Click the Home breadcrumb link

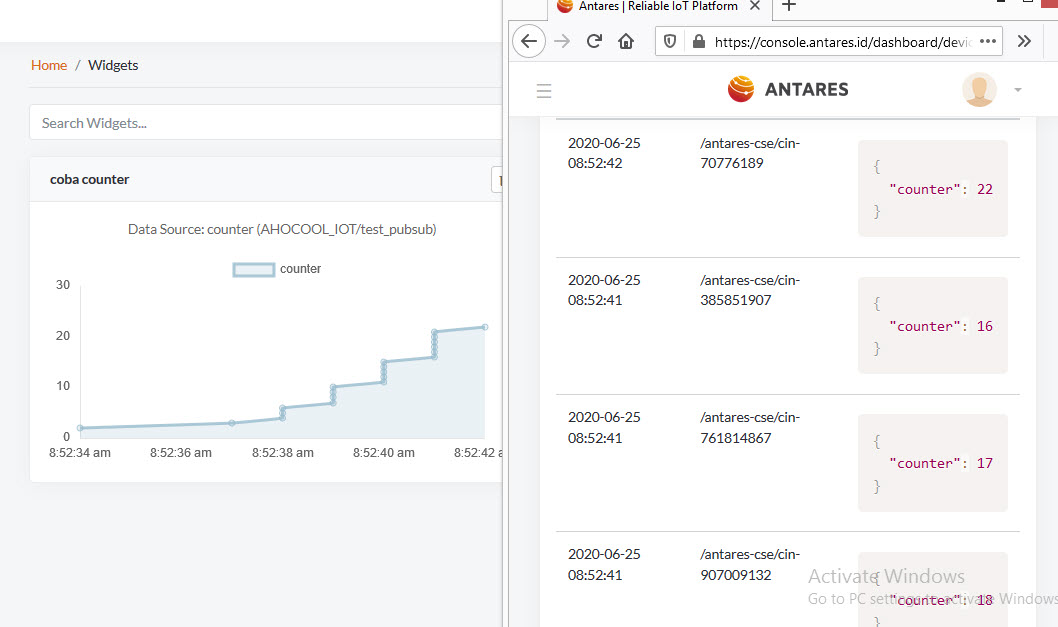[48, 64]
